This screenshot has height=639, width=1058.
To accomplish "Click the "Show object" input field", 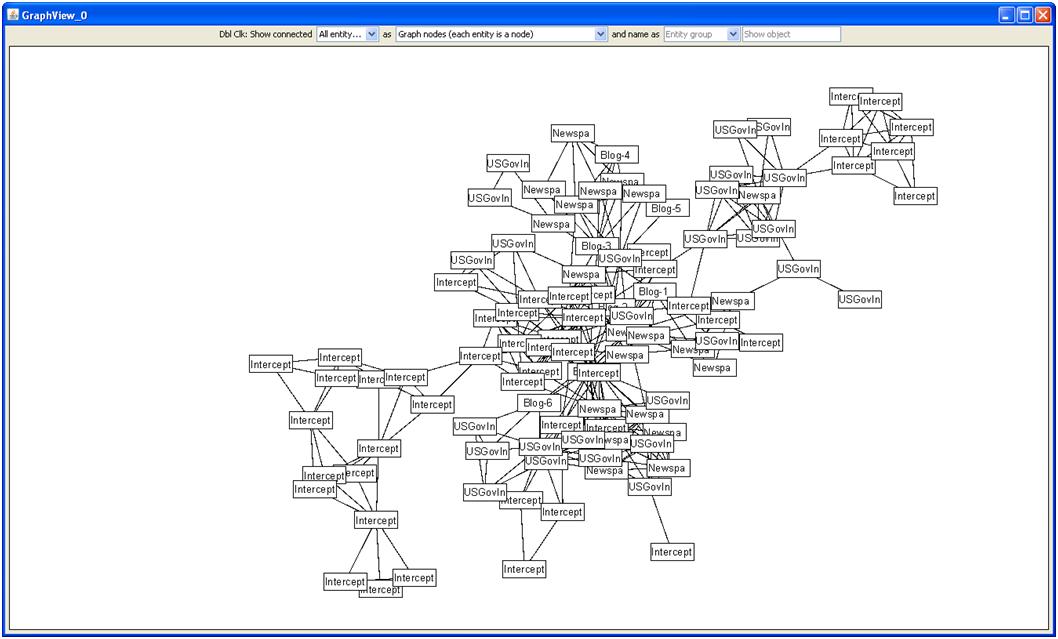I will (791, 34).
